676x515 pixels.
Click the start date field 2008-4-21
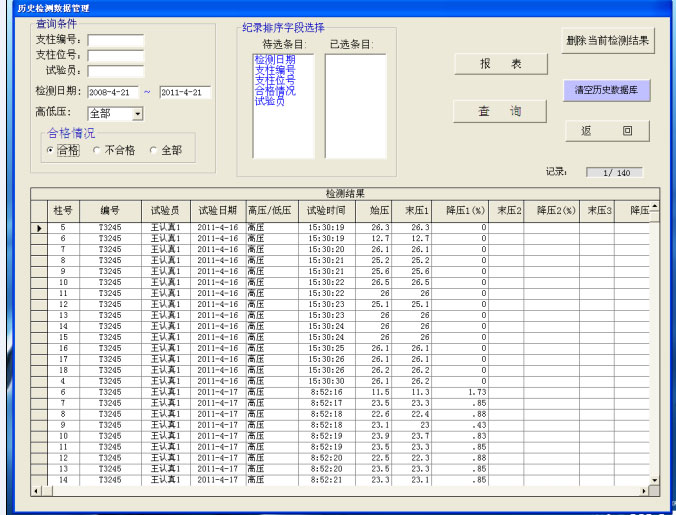click(113, 92)
